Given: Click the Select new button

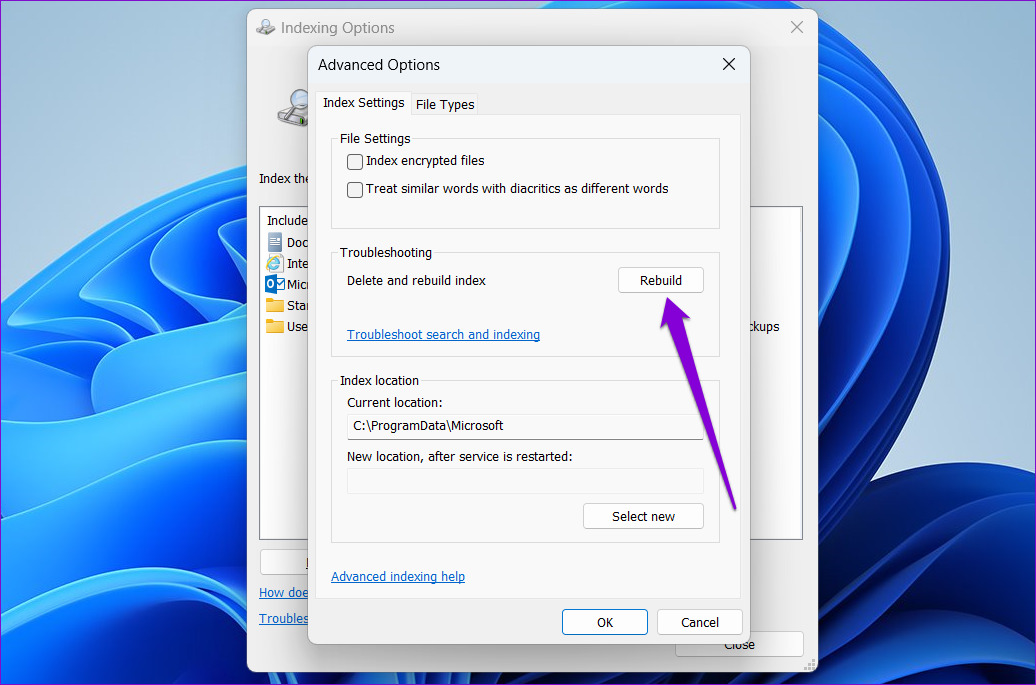Looking at the screenshot, I should coord(643,516).
